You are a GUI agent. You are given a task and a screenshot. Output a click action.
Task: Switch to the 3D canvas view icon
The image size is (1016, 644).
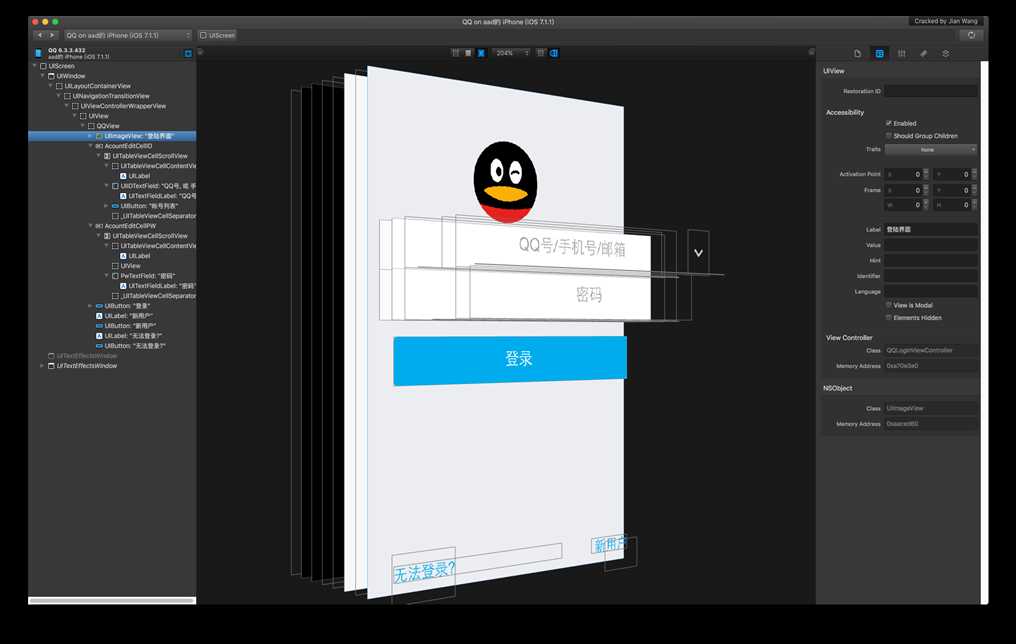click(x=554, y=53)
